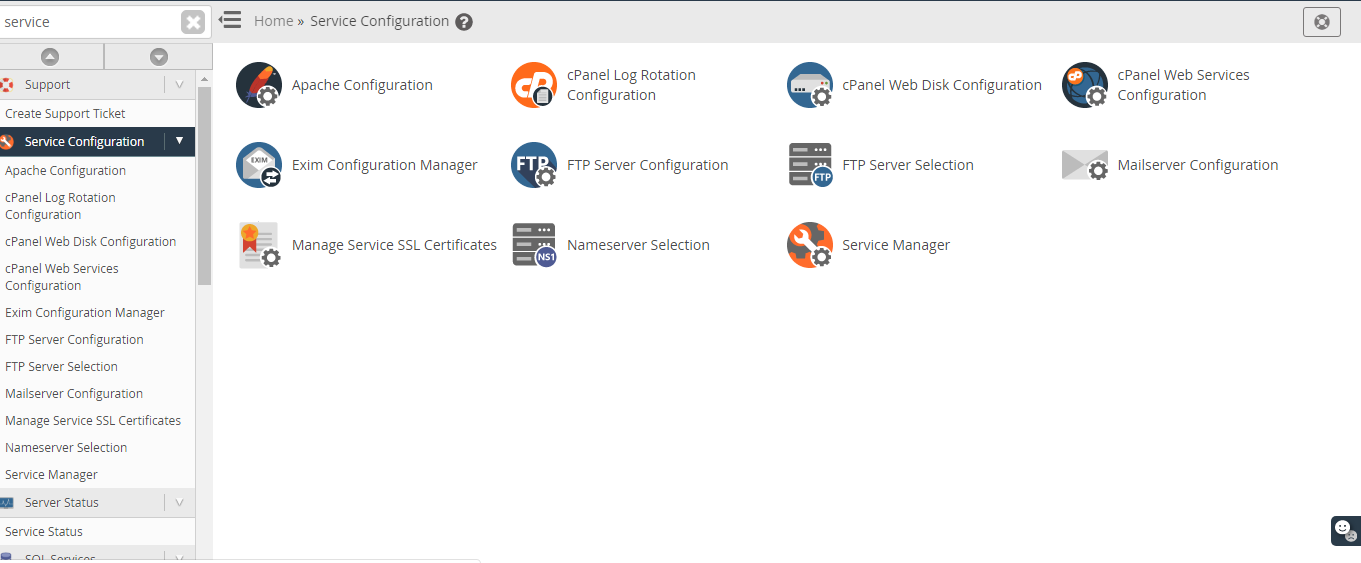Expand the Support section arrow

click(179, 85)
